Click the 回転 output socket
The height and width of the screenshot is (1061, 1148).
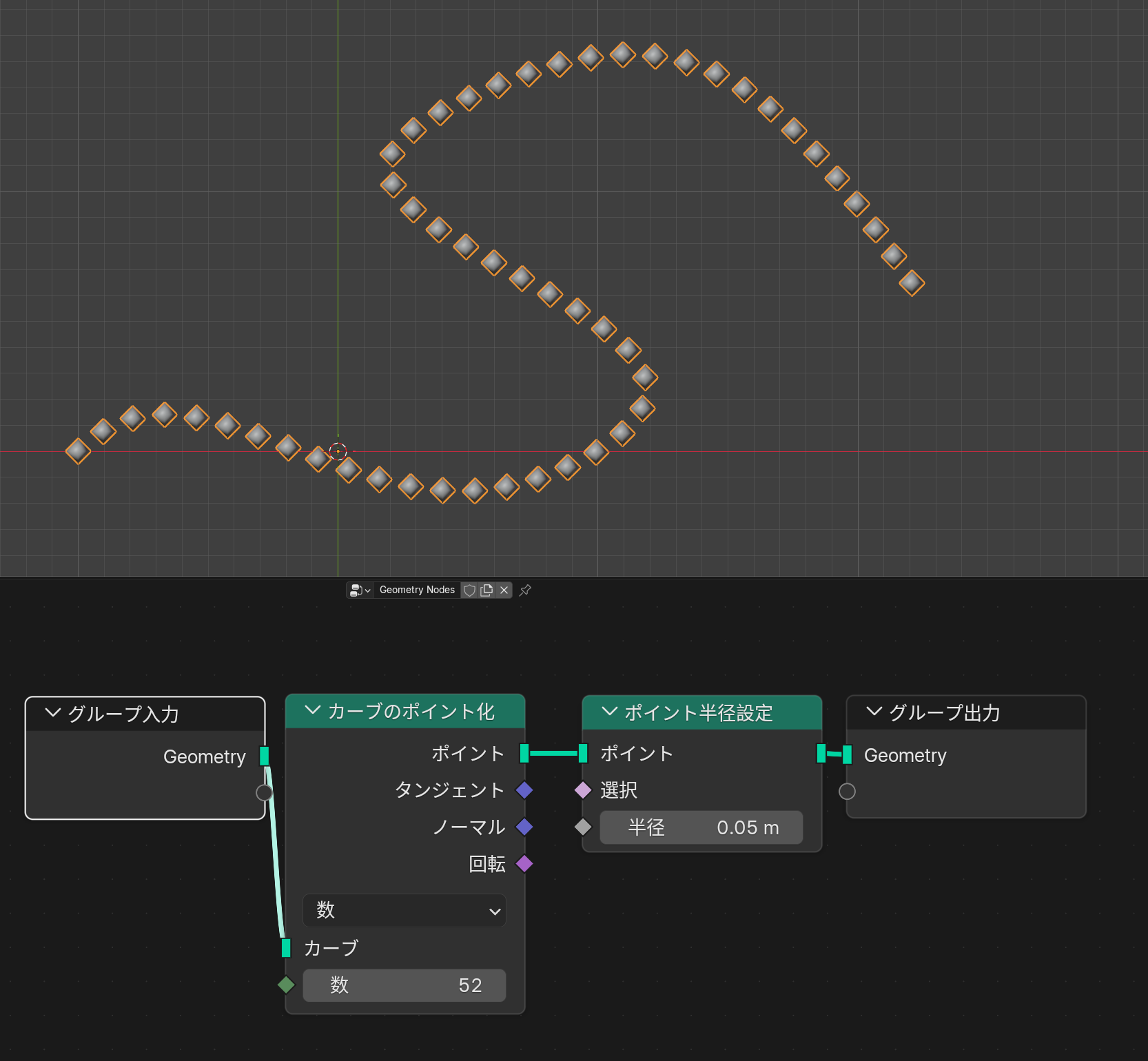524,863
